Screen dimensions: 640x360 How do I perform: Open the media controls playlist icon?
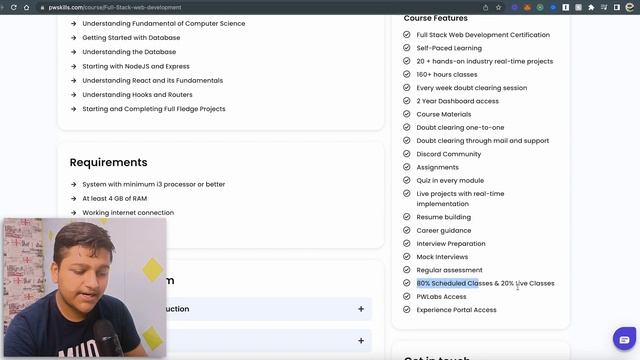coord(604,7)
